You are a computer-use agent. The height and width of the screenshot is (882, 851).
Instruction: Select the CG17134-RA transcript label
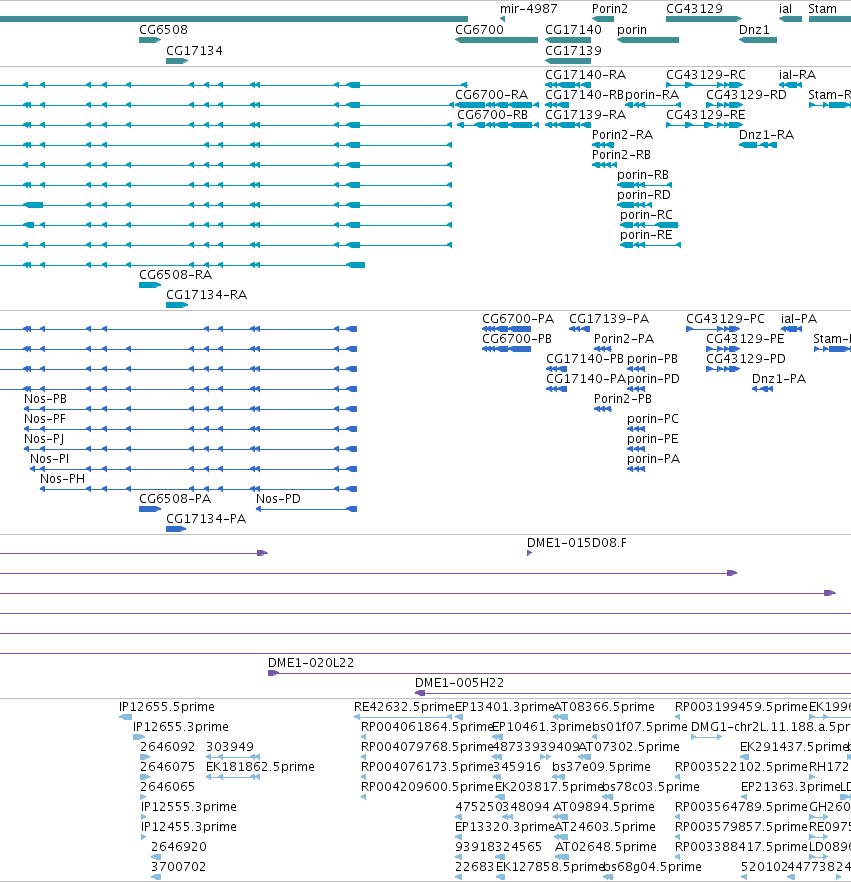(x=206, y=295)
